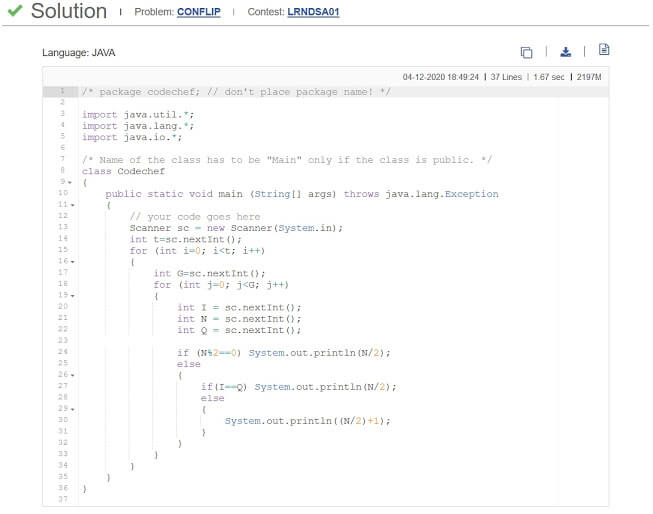Click the 'int I = sc.nextInt();' line
The image size is (653, 514).
(239, 307)
